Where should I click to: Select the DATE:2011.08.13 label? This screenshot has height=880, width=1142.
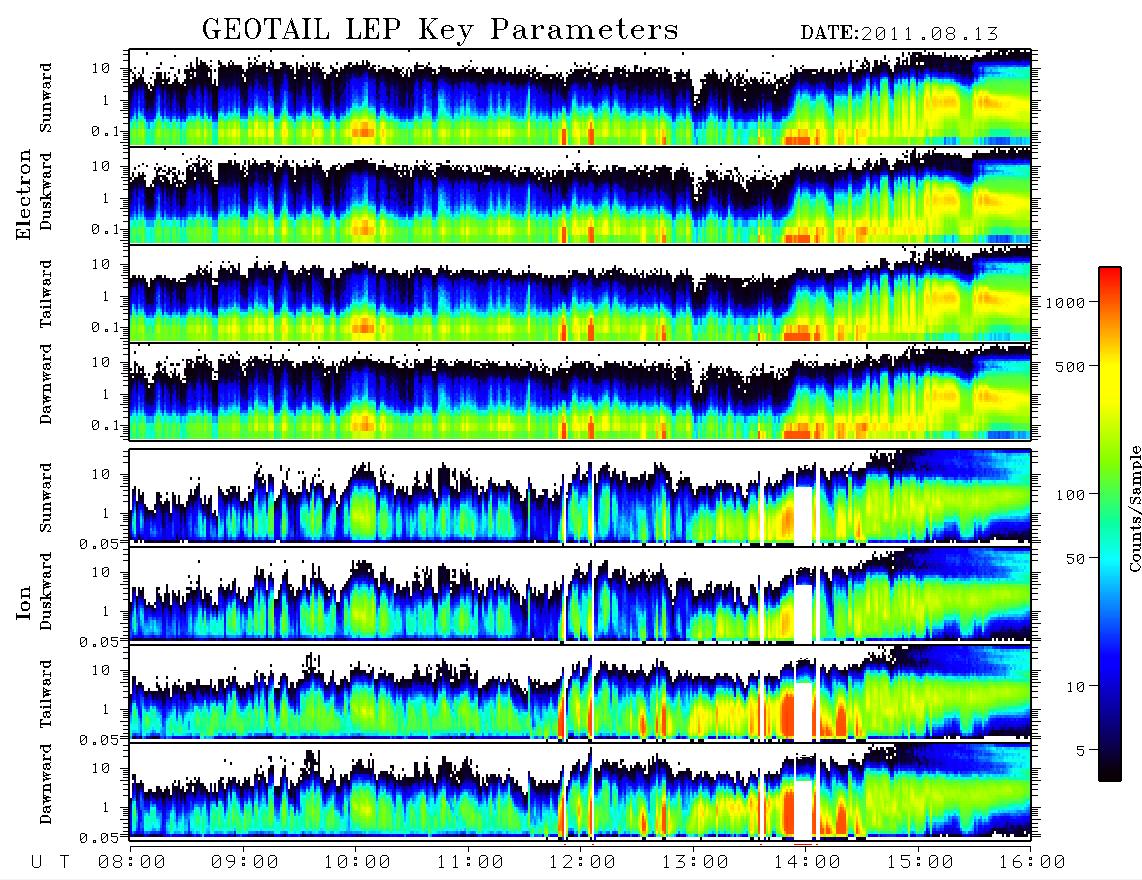(x=899, y=34)
